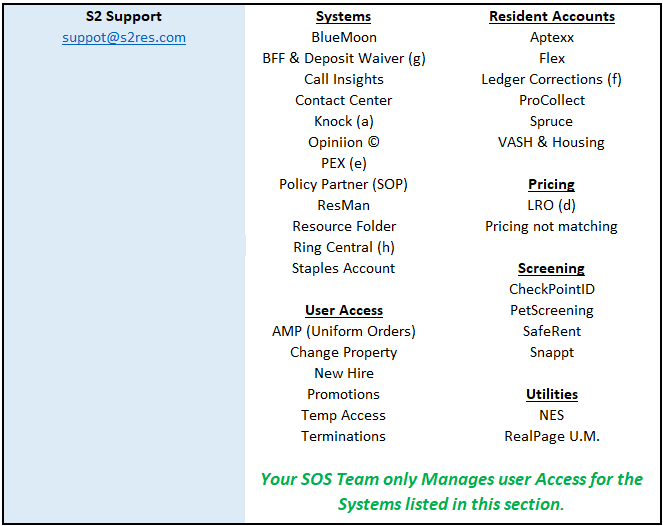663x526 pixels.
Task: Open the suppot@s2res.com email link
Action: pos(124,38)
